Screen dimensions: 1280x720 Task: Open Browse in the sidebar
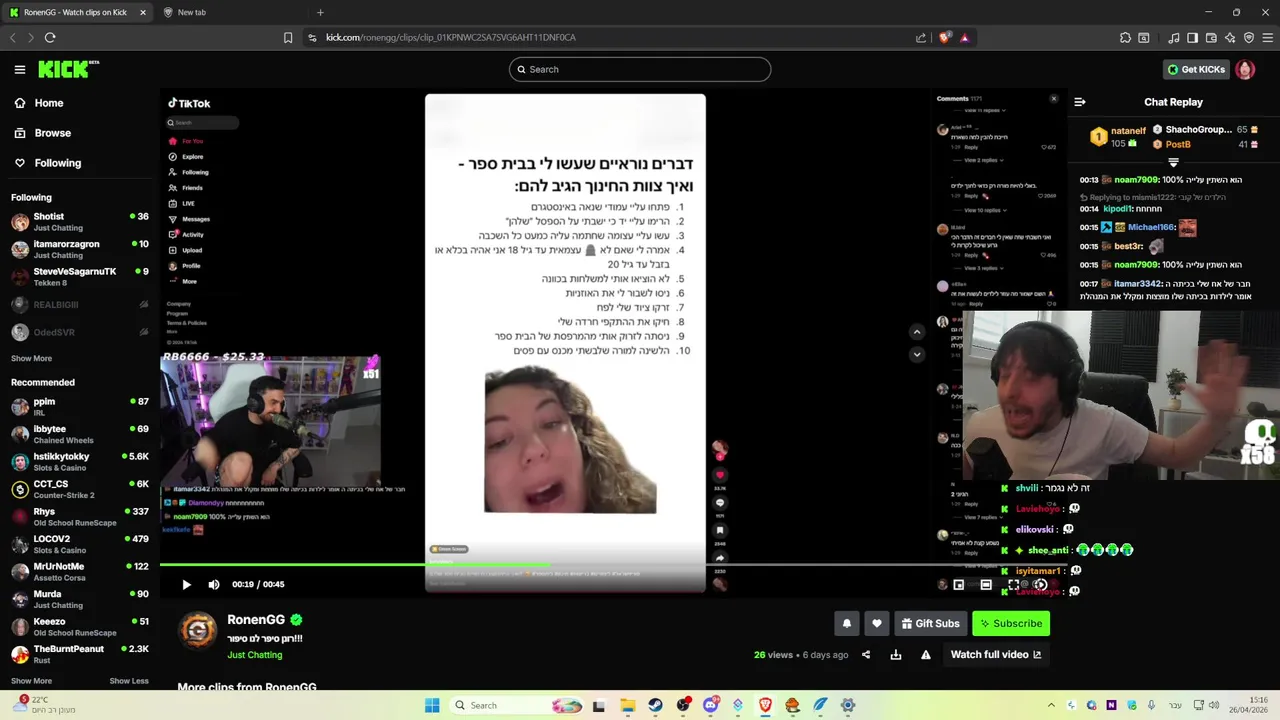(x=44, y=133)
